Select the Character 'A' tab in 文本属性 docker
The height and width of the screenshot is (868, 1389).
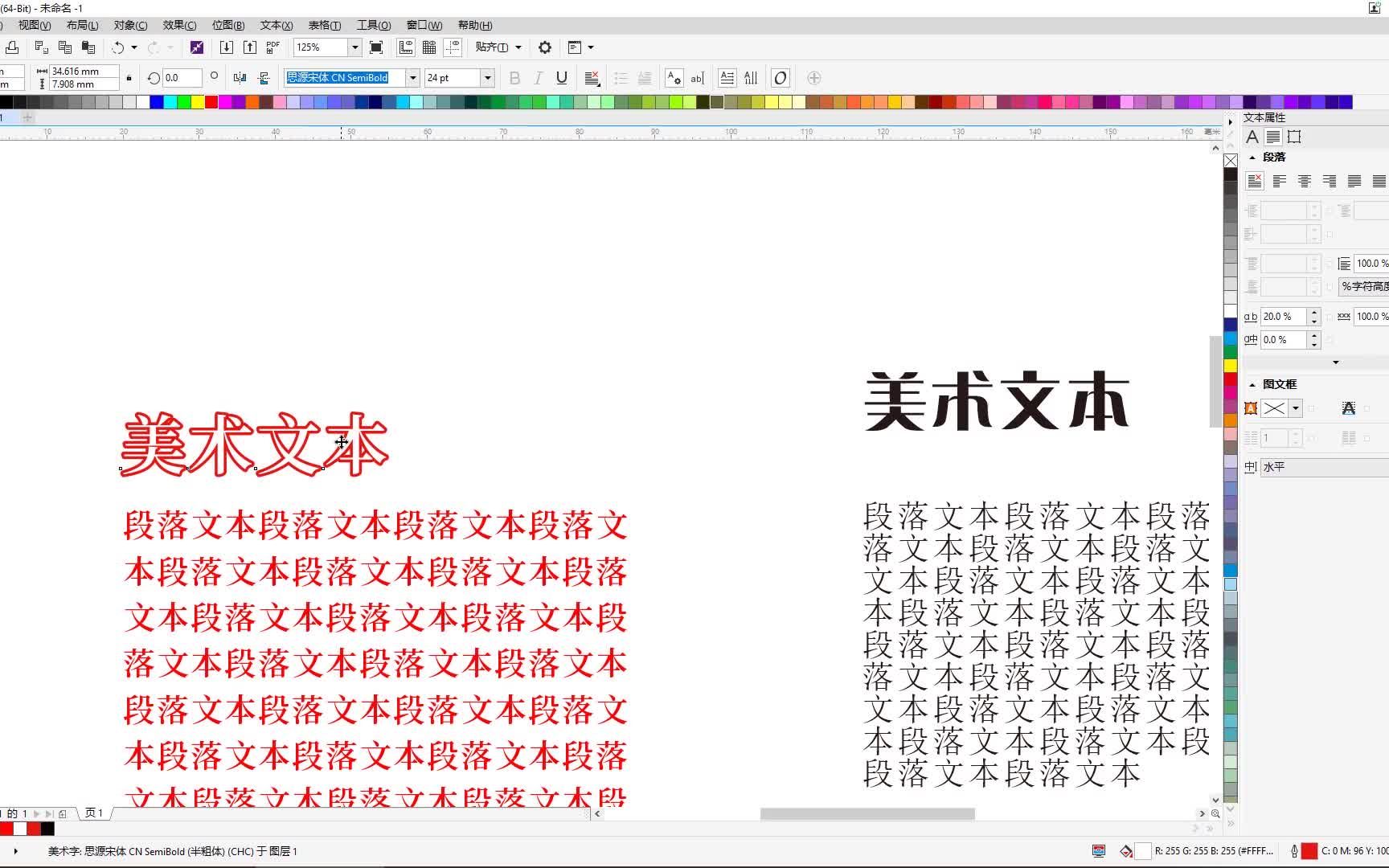pyautogui.click(x=1252, y=137)
